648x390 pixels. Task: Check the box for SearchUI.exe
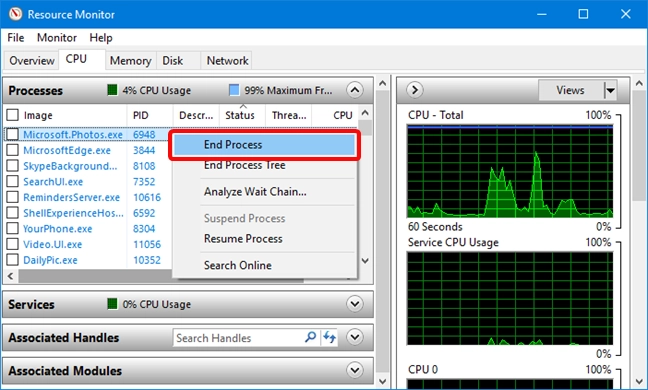click(x=12, y=181)
